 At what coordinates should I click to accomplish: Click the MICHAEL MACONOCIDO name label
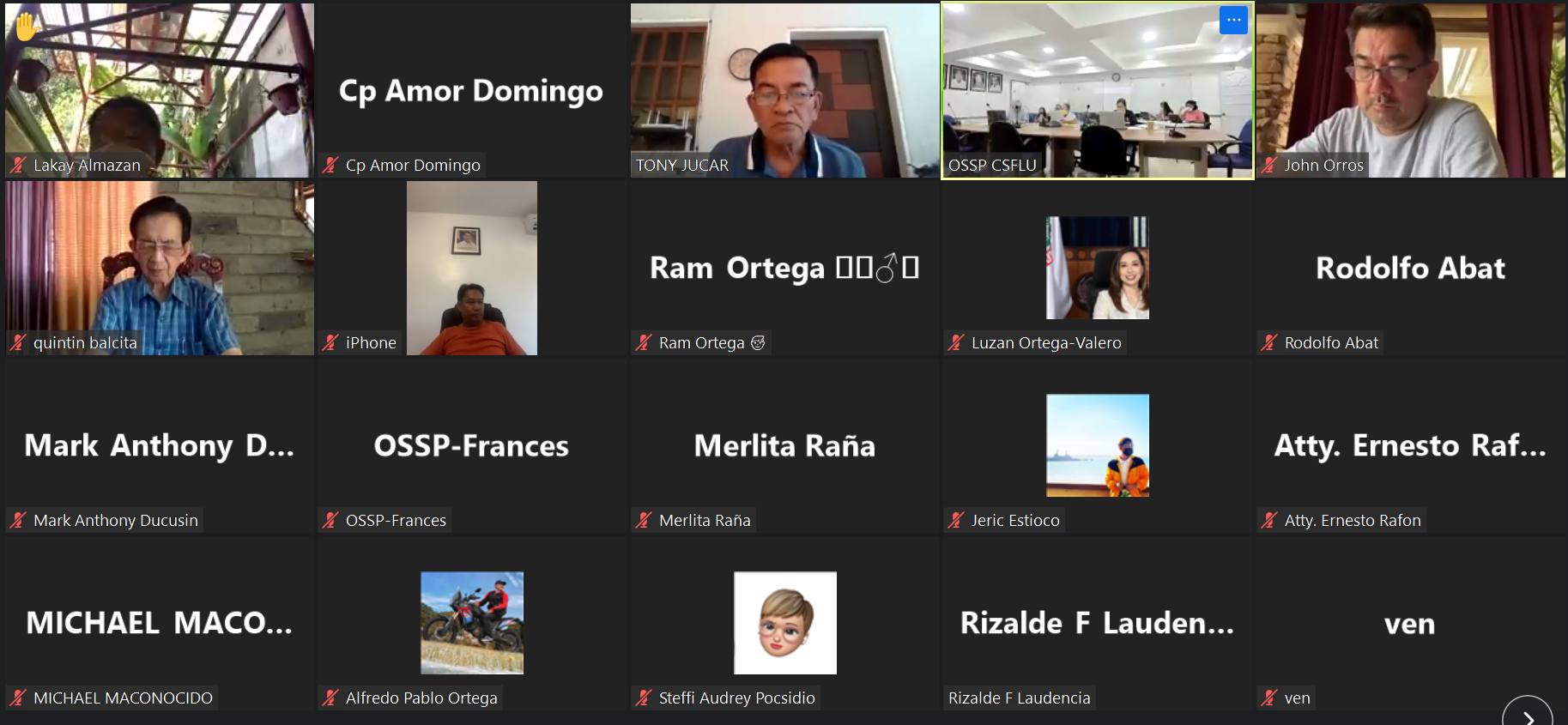pos(123,698)
